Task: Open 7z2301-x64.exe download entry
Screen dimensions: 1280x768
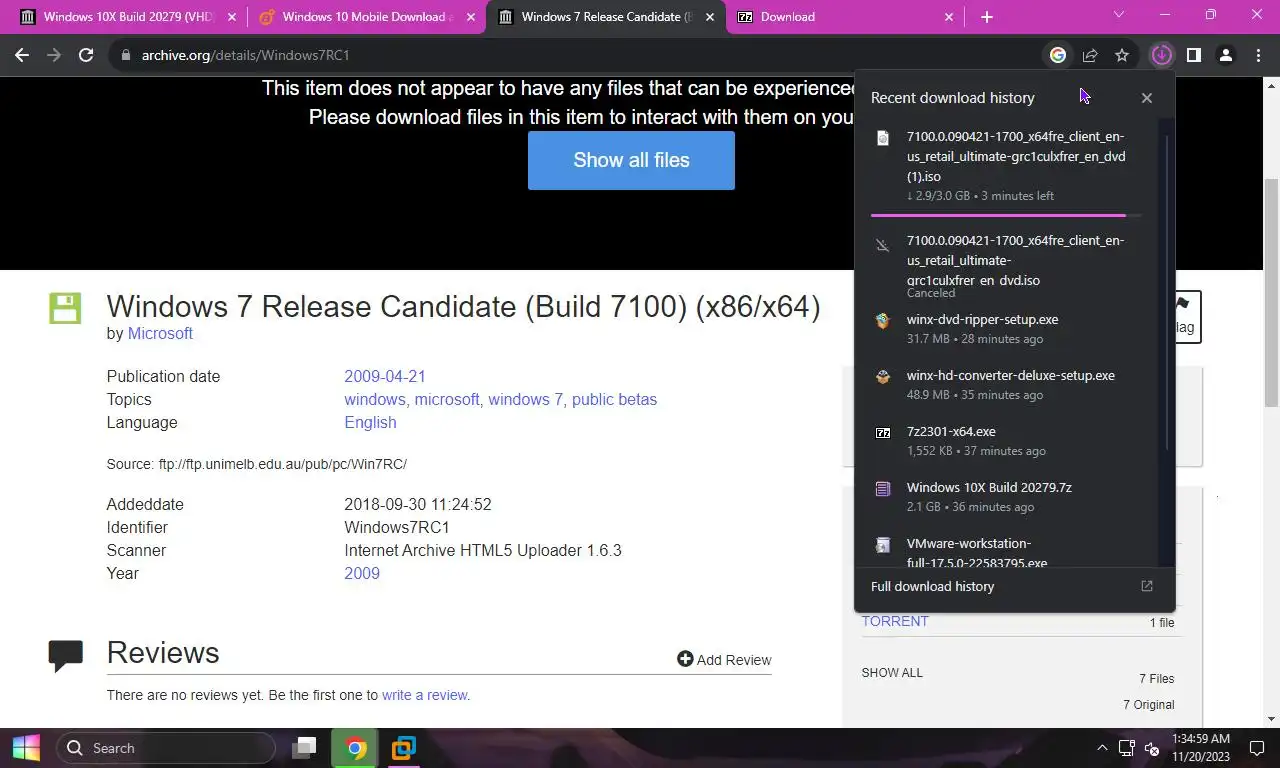Action: 1010,441
